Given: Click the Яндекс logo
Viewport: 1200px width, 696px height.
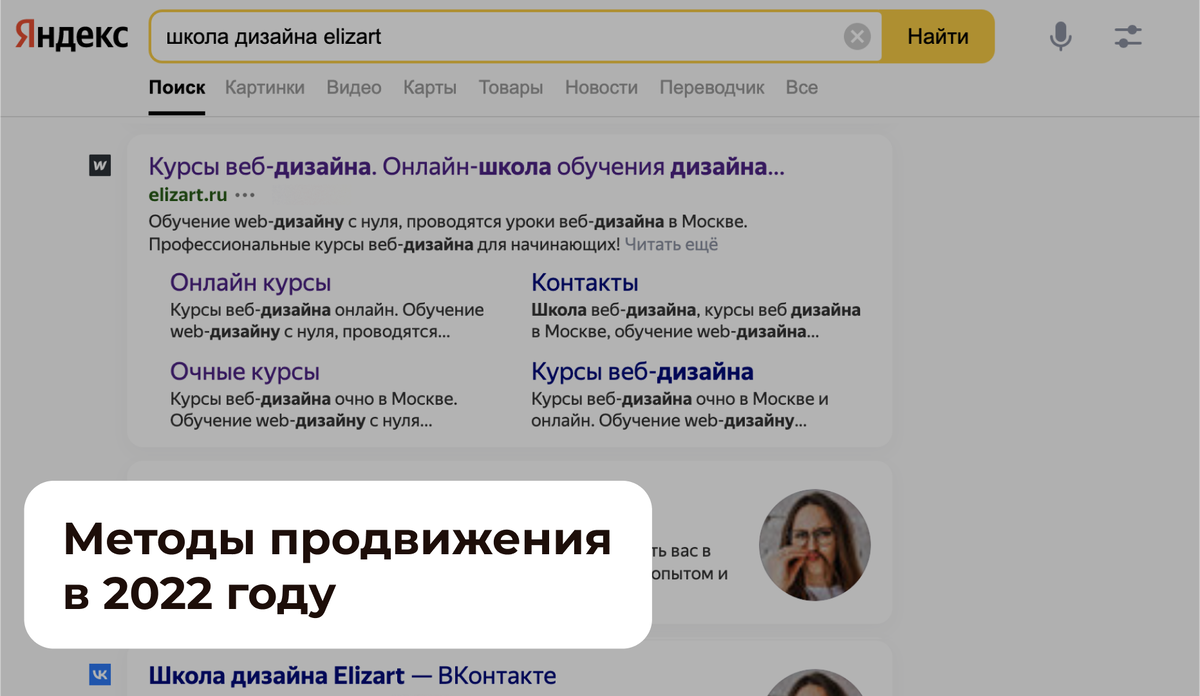Looking at the screenshot, I should click(x=71, y=37).
